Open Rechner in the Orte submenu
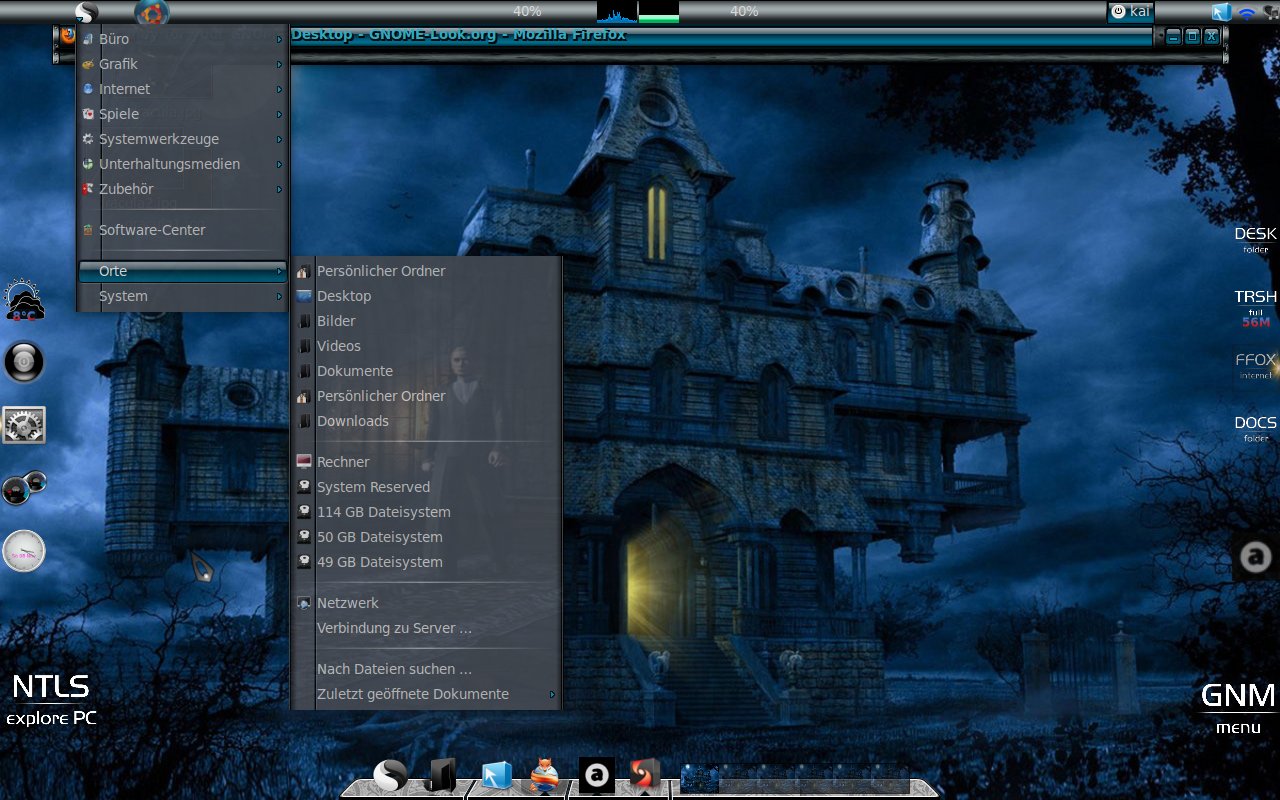 (x=426, y=462)
